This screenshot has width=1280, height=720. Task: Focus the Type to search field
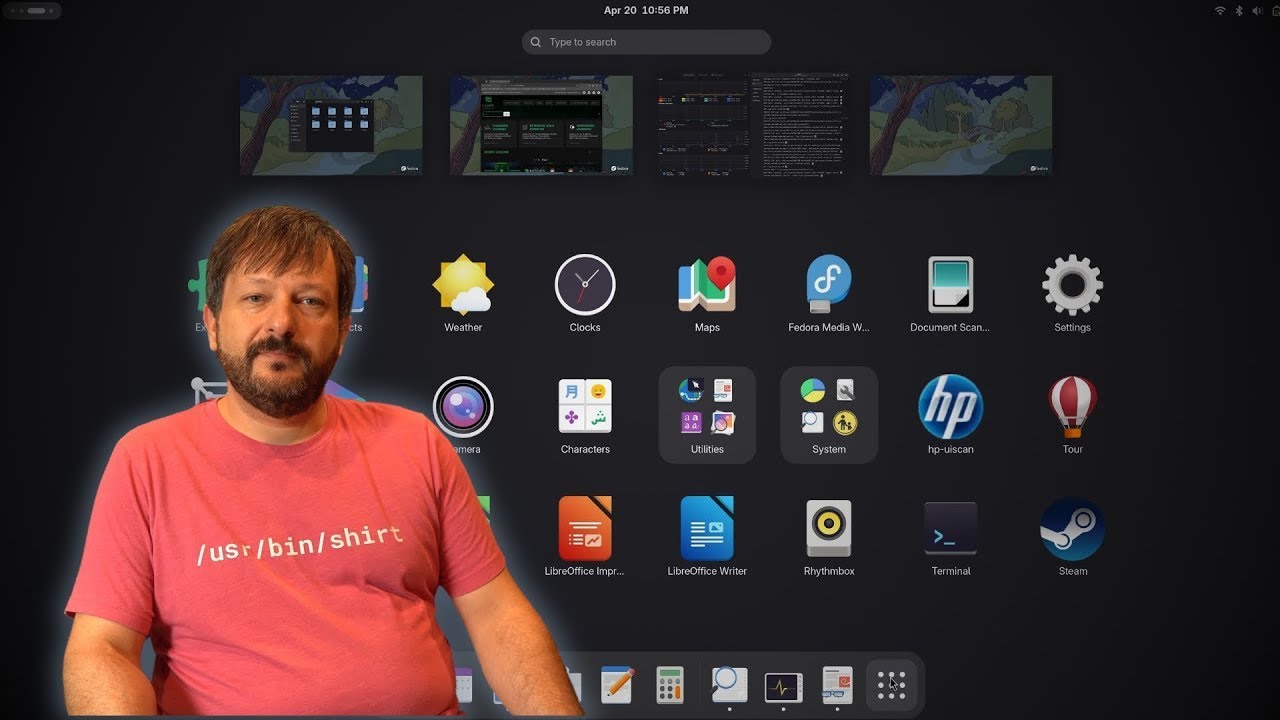pyautogui.click(x=646, y=42)
